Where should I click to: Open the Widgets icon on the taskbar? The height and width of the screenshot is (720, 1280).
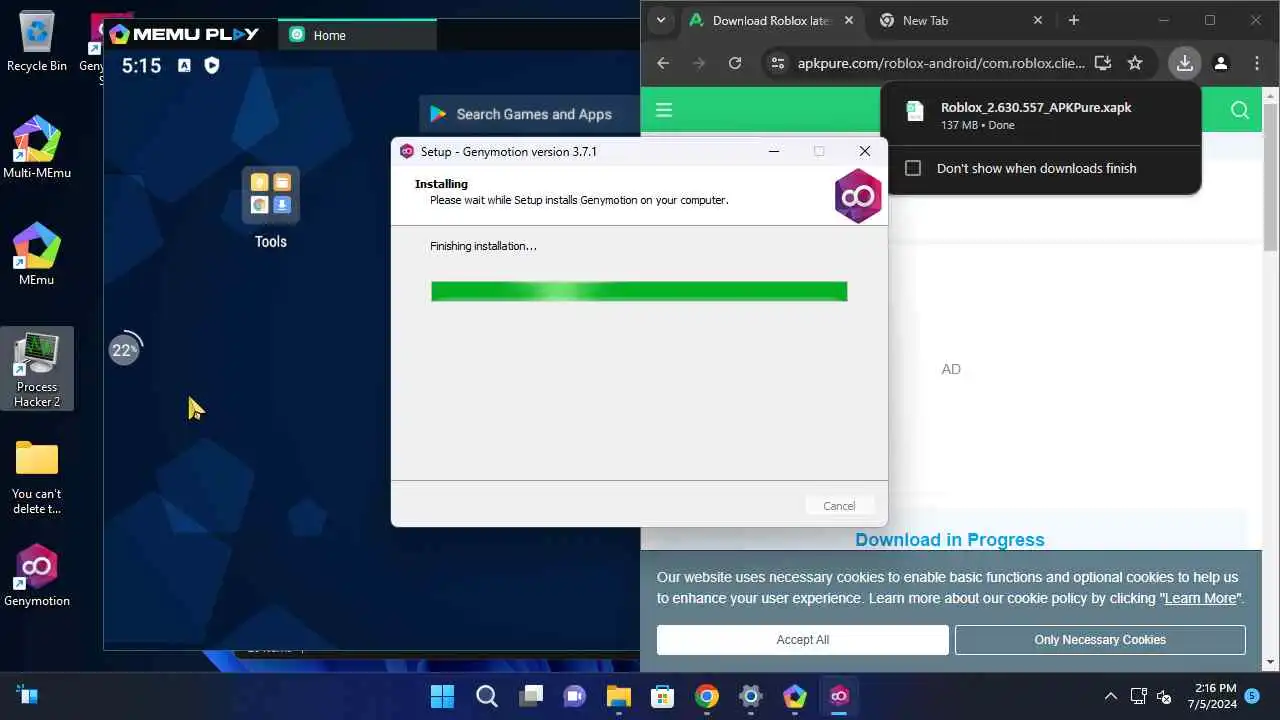click(28, 695)
